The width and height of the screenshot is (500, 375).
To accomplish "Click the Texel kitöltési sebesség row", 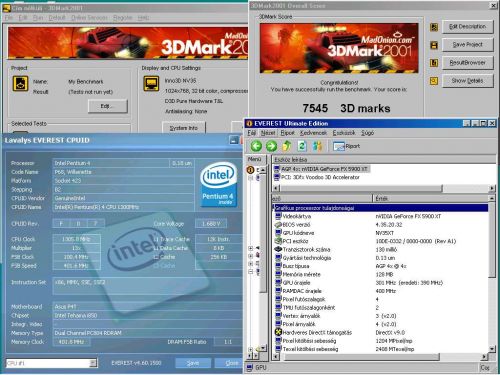I will 380,349.
